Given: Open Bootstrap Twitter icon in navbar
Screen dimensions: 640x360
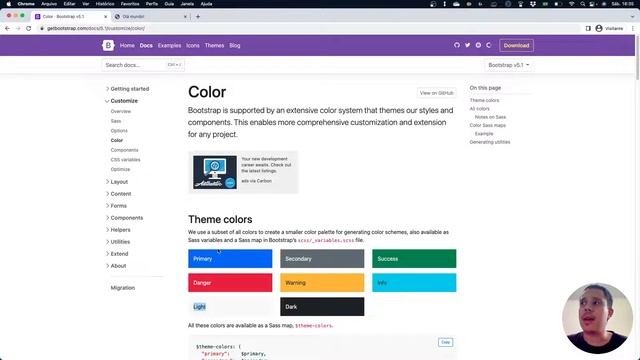Looking at the screenshot, I should click(x=467, y=45).
